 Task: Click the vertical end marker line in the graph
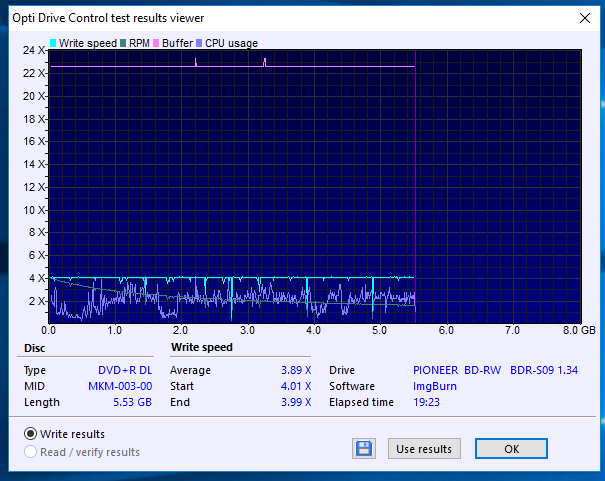point(416,186)
